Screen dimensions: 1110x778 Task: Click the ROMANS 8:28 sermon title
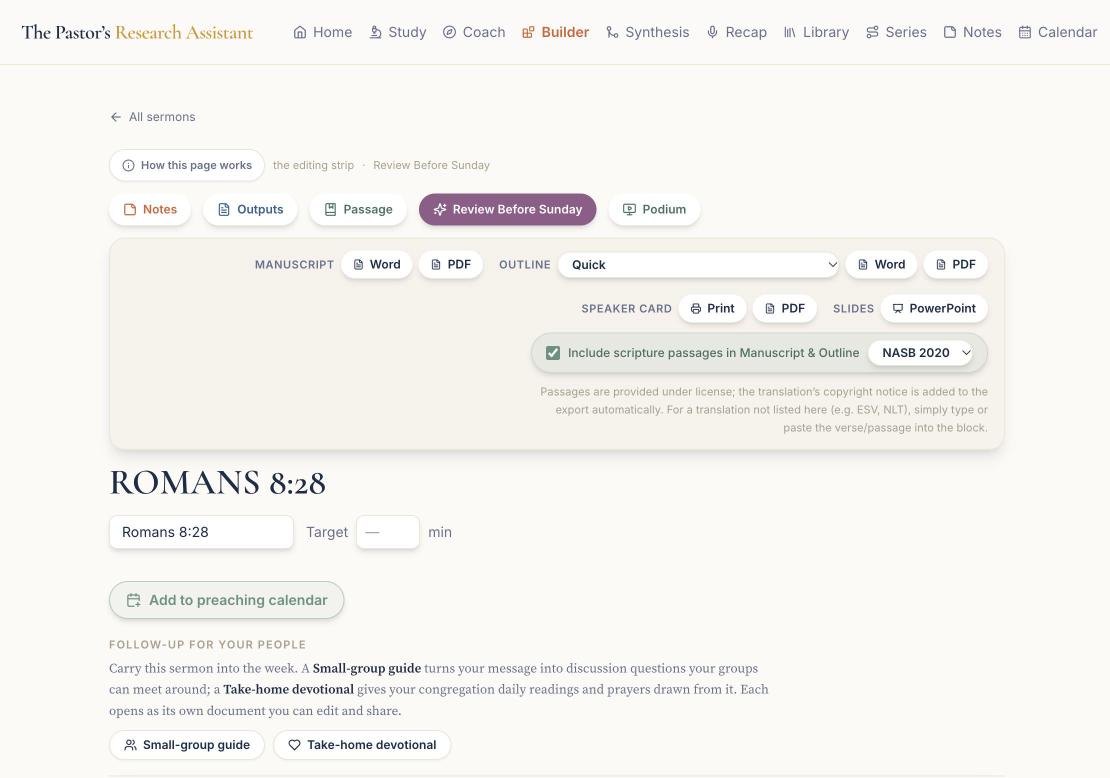(x=217, y=483)
